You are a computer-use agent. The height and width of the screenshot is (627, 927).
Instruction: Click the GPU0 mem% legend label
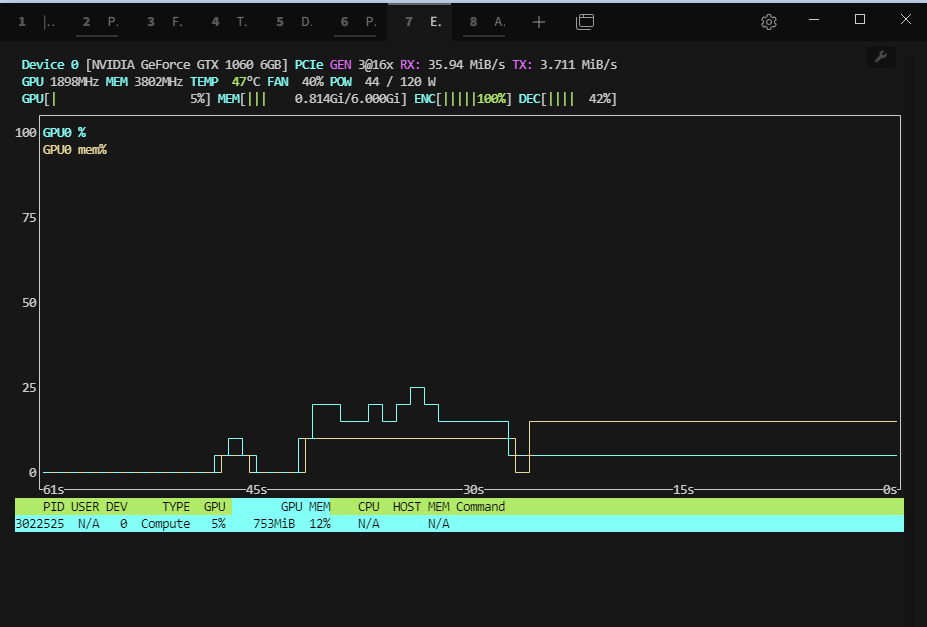point(74,150)
